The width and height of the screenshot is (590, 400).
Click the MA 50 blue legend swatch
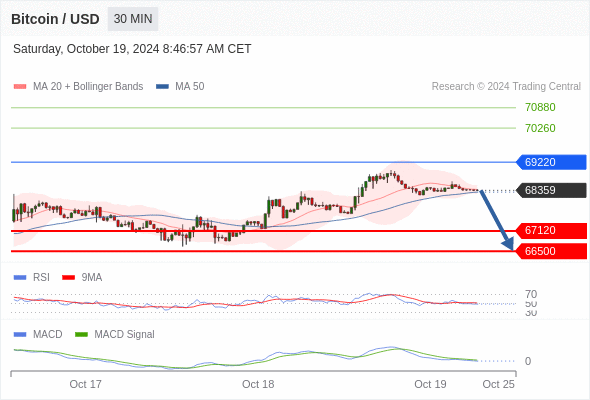pos(162,87)
